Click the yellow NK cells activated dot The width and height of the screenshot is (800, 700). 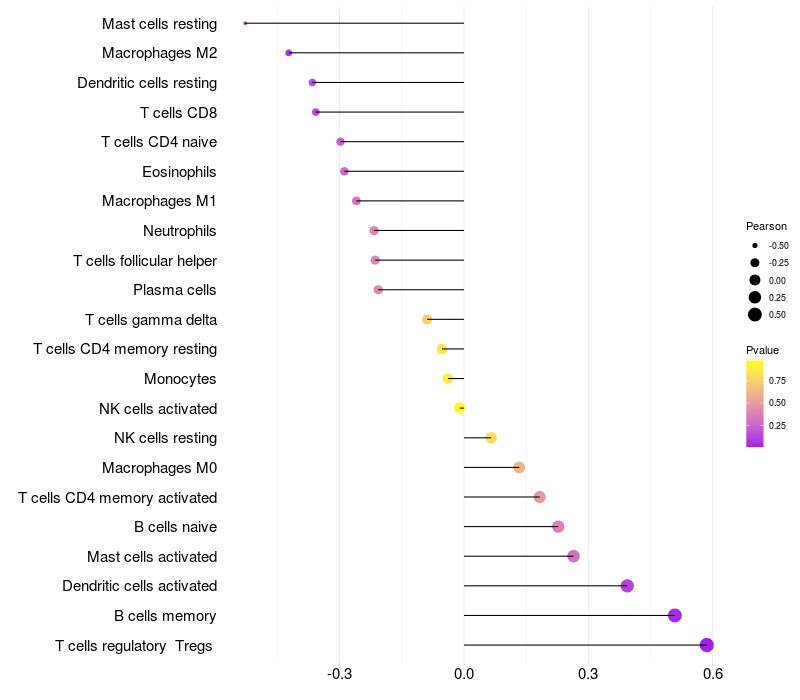click(459, 408)
